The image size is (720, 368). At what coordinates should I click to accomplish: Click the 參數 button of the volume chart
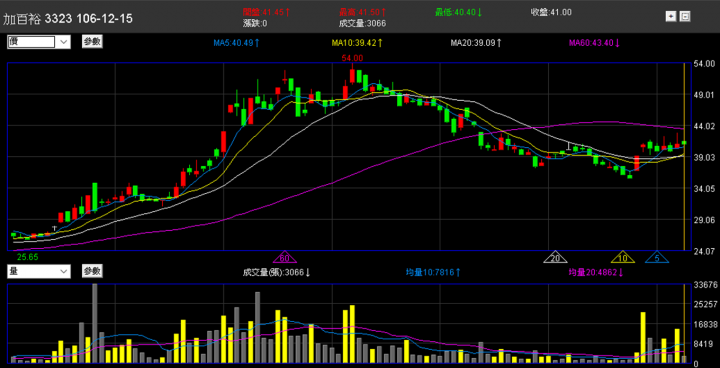(x=92, y=271)
